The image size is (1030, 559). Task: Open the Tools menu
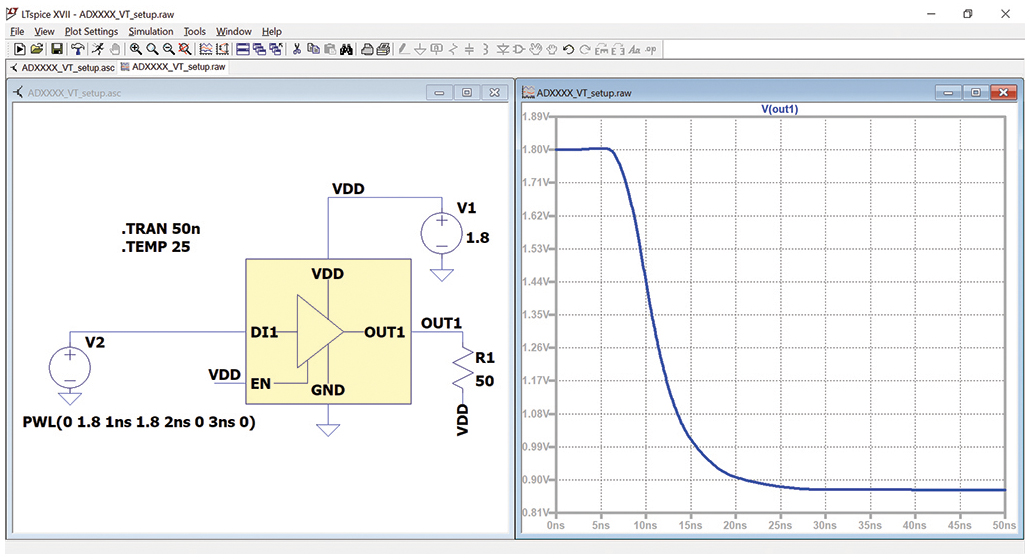click(194, 32)
